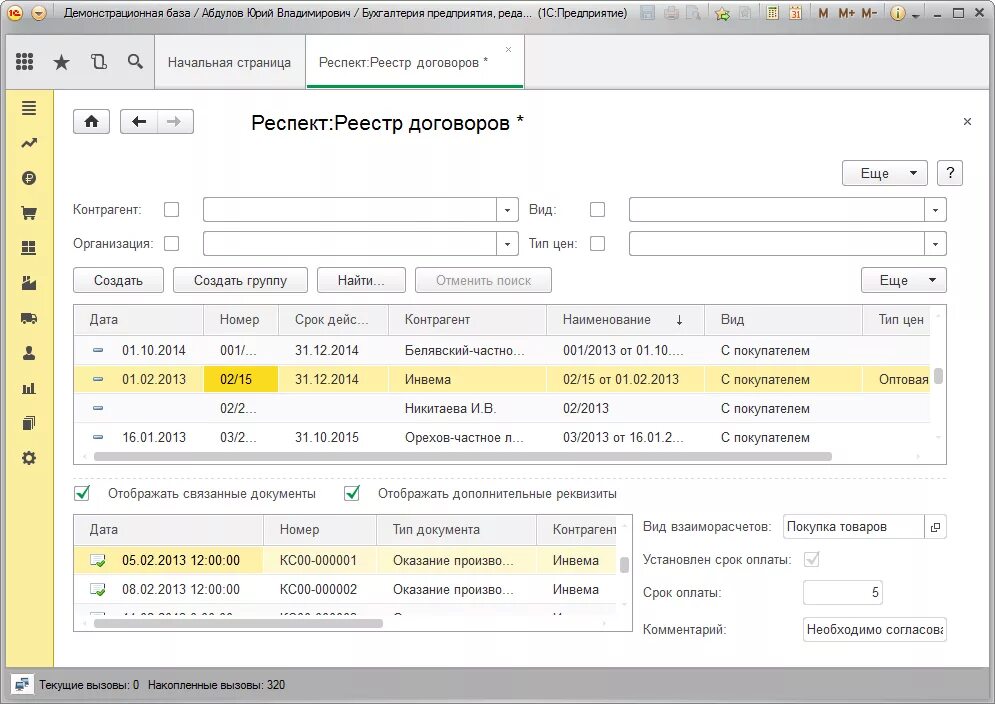Open the sections grid menu icon
995x704 pixels.
click(x=24, y=62)
